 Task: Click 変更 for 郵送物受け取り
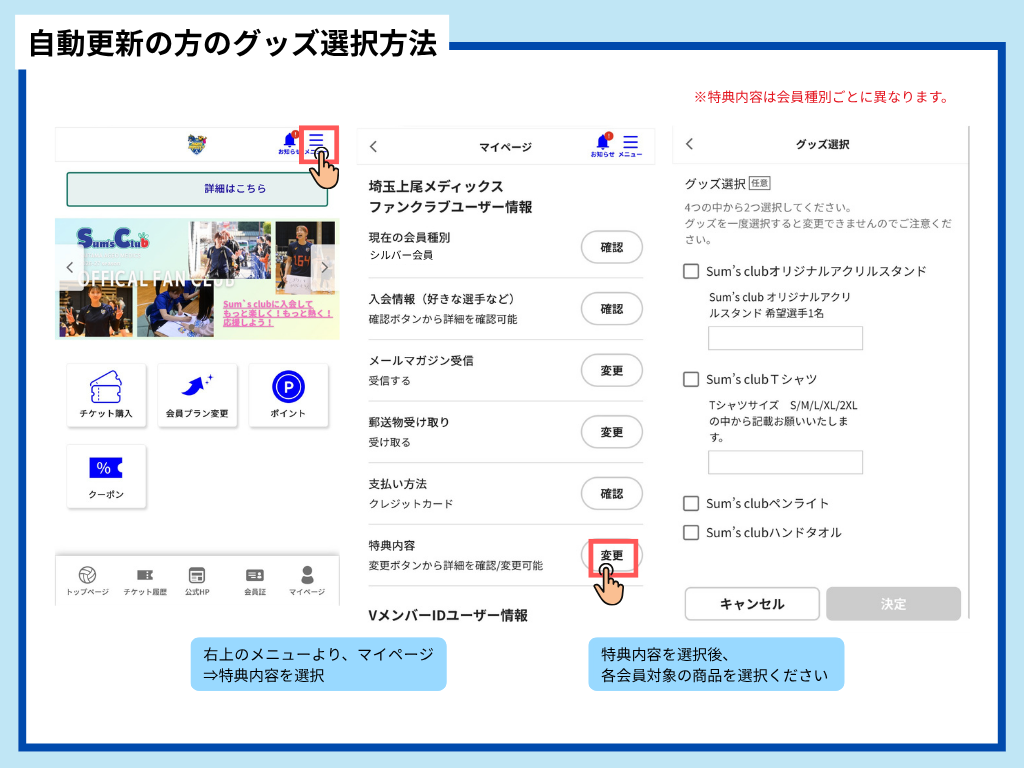tap(612, 432)
